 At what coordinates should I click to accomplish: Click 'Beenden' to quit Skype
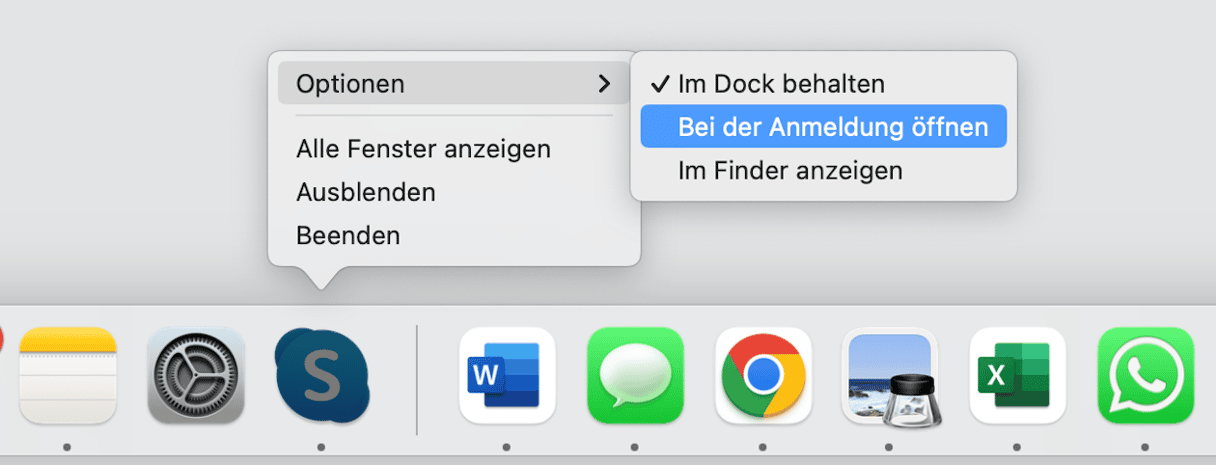point(348,236)
